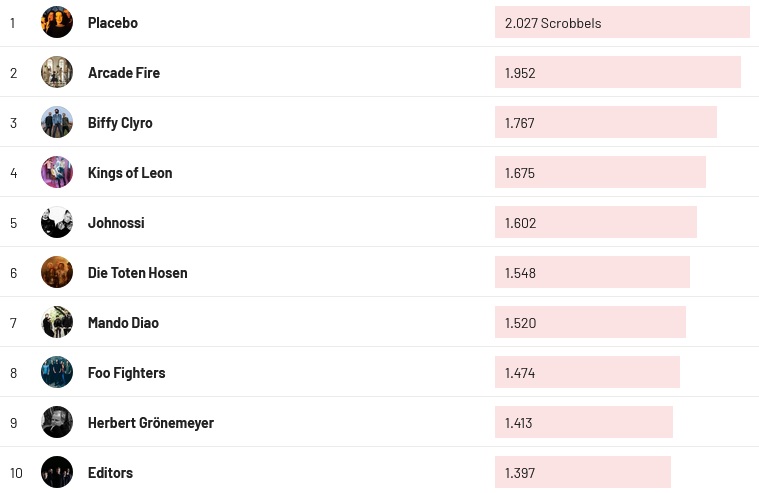Screen dimensions: 759x493
Task: Click the Editors artist name
Action: pos(110,472)
